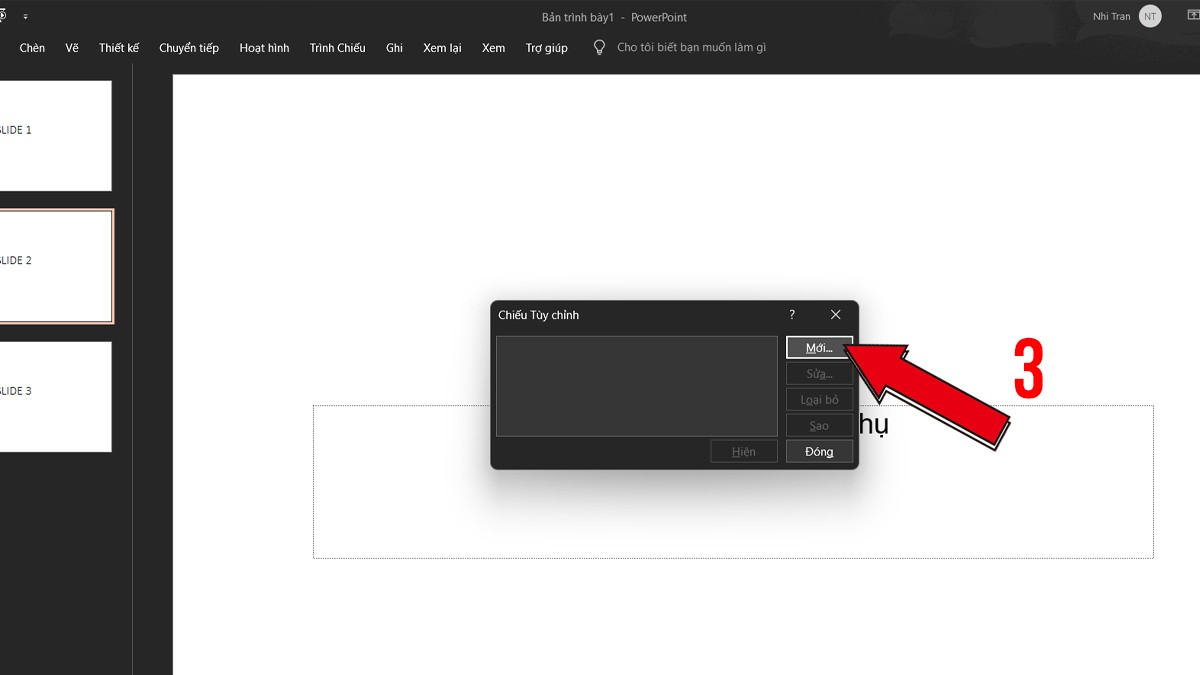Switch to the Hoạt hình tab
The height and width of the screenshot is (675, 1200).
[x=264, y=48]
